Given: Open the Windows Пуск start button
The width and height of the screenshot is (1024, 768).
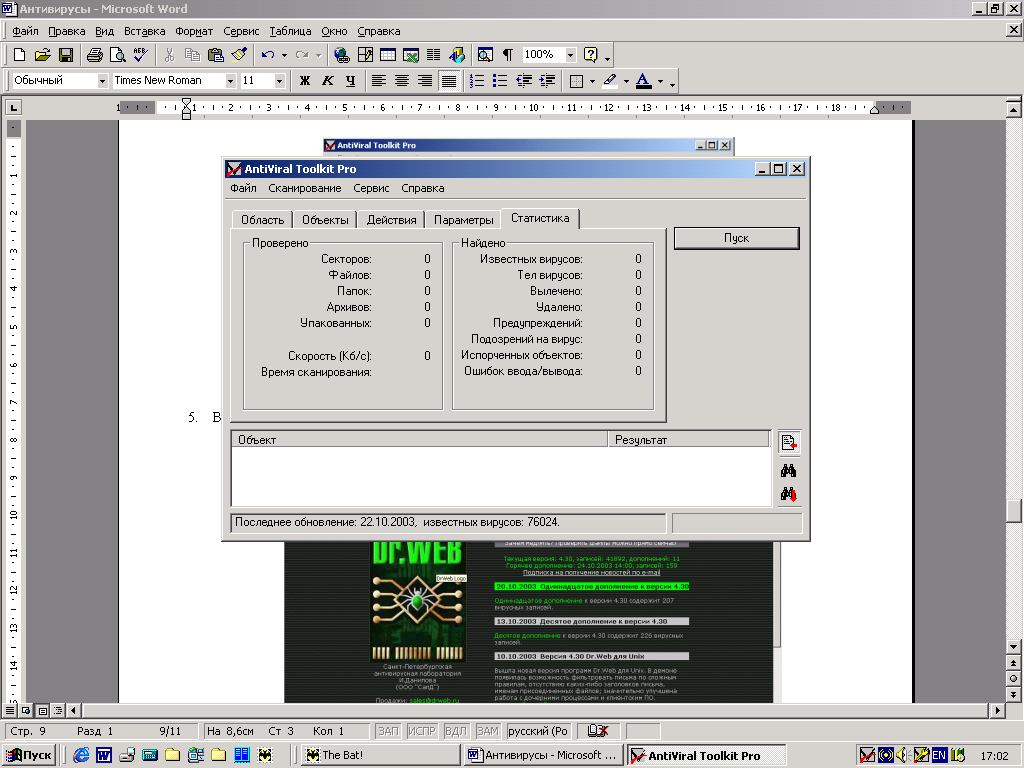Looking at the screenshot, I should point(29,755).
